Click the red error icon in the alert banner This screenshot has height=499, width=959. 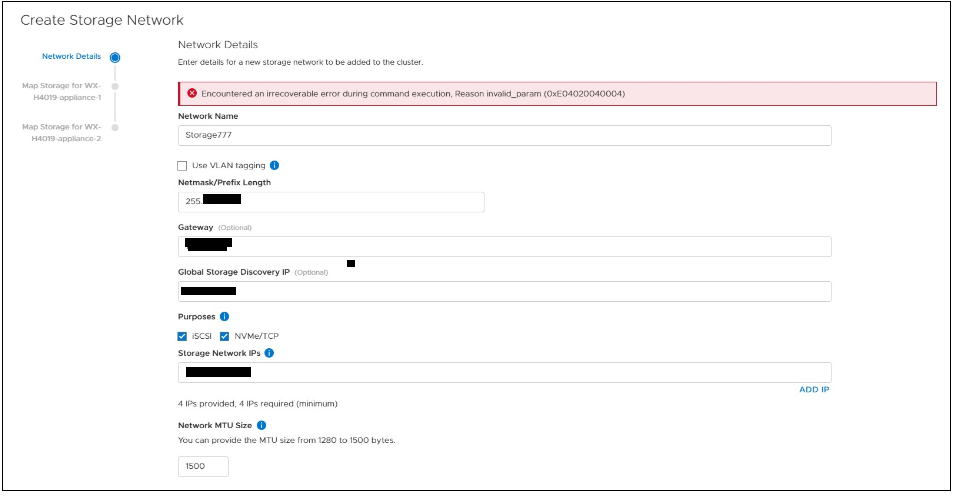click(x=192, y=93)
